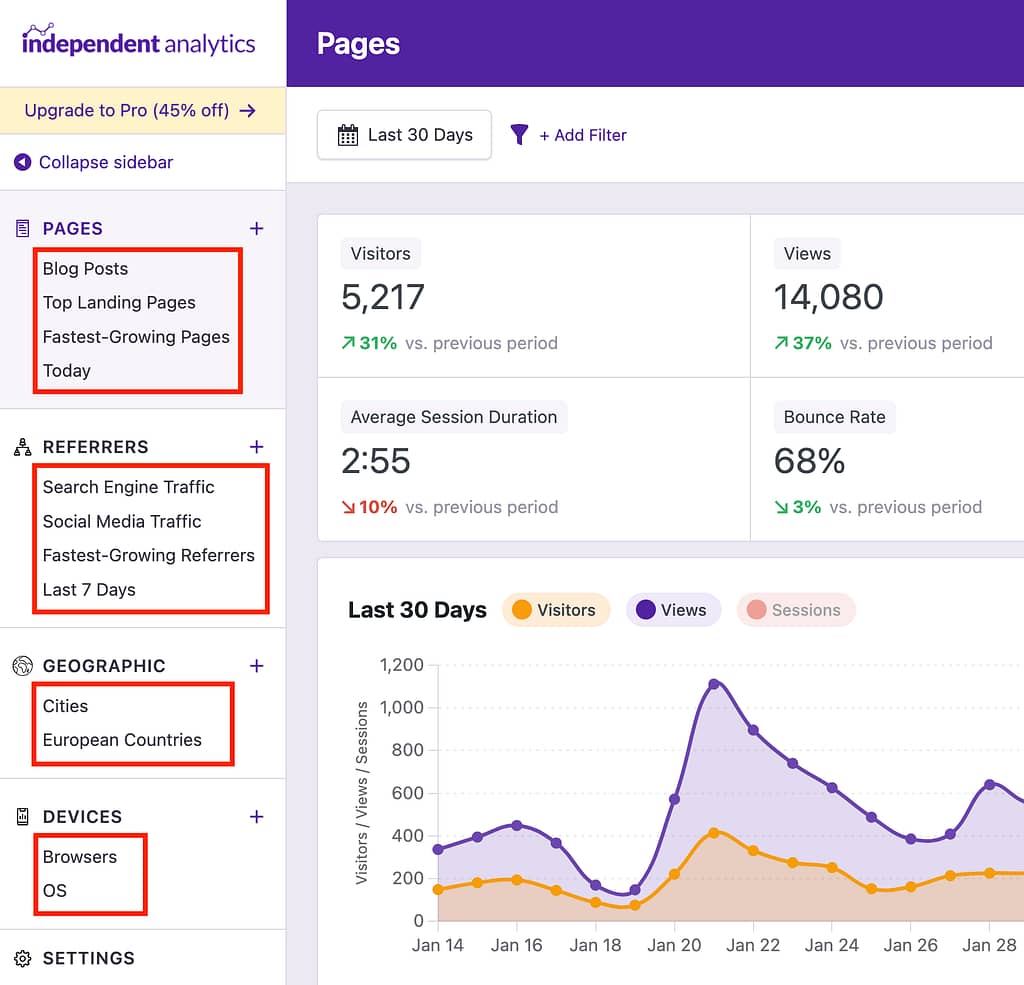Click the Views peak data point on chart
Screen dimensions: 1024x985
714,684
